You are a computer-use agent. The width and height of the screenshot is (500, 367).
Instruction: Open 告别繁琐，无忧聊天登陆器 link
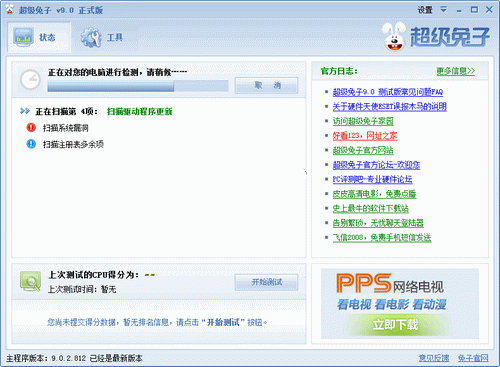coord(378,223)
